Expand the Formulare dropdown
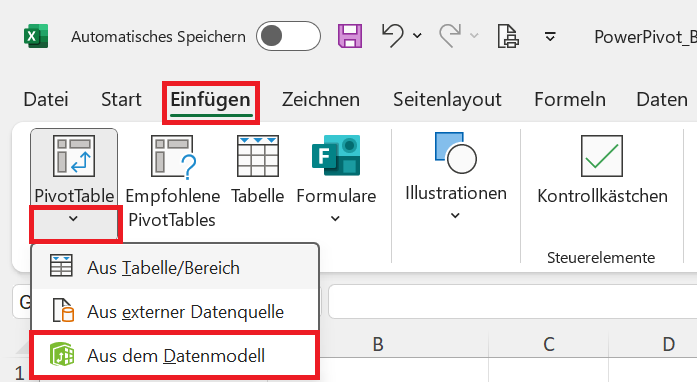 tap(336, 219)
